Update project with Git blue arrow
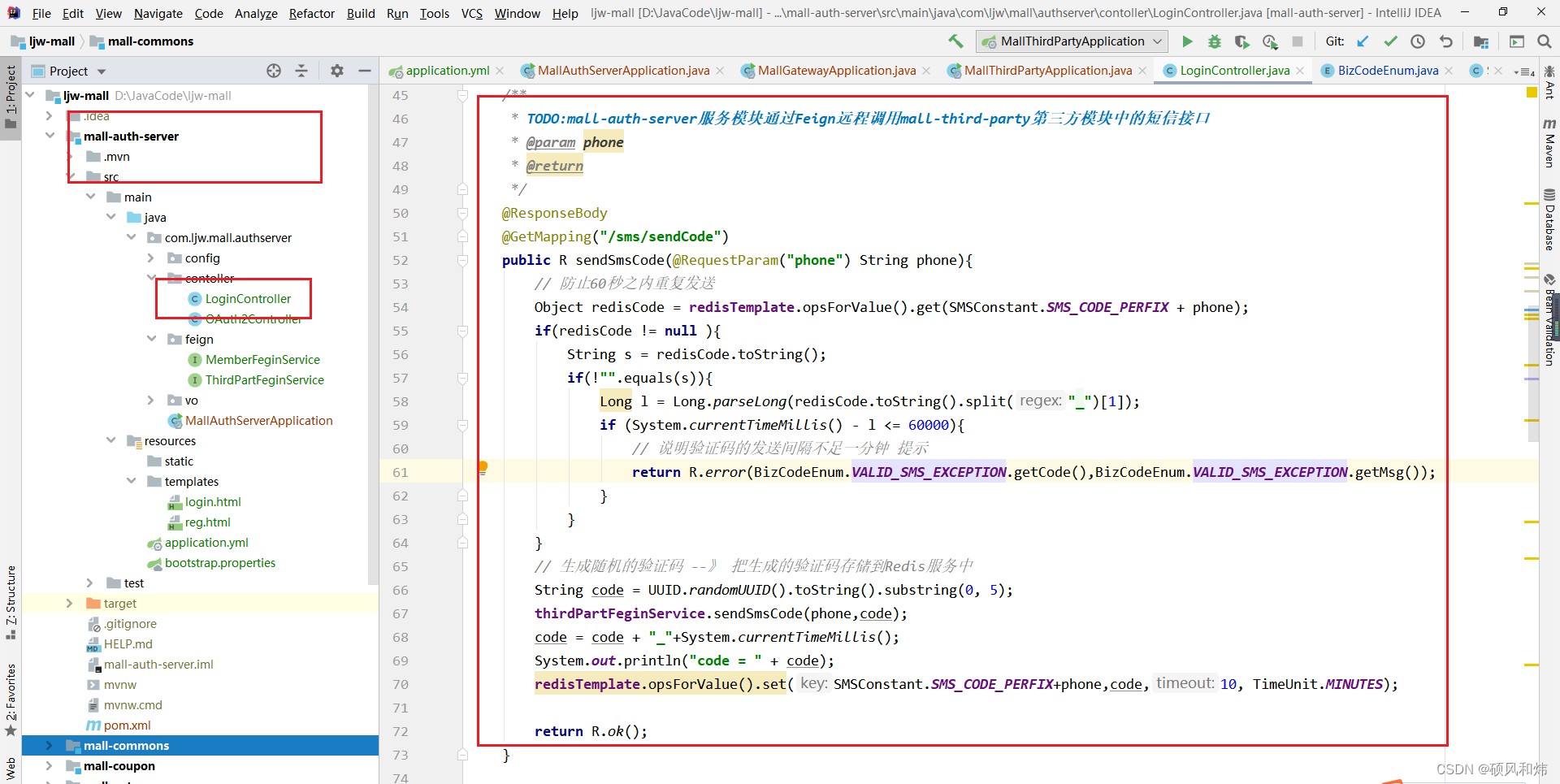Viewport: 1560px width, 784px height. click(x=1363, y=41)
